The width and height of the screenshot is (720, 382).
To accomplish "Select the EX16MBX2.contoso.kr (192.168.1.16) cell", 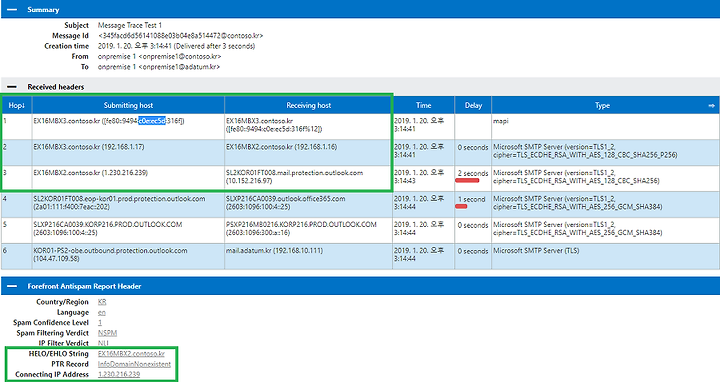I will click(x=308, y=153).
